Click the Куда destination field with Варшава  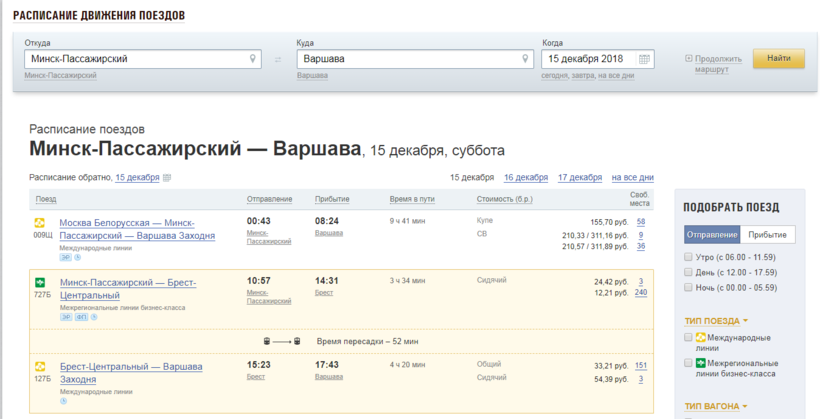tap(408, 59)
